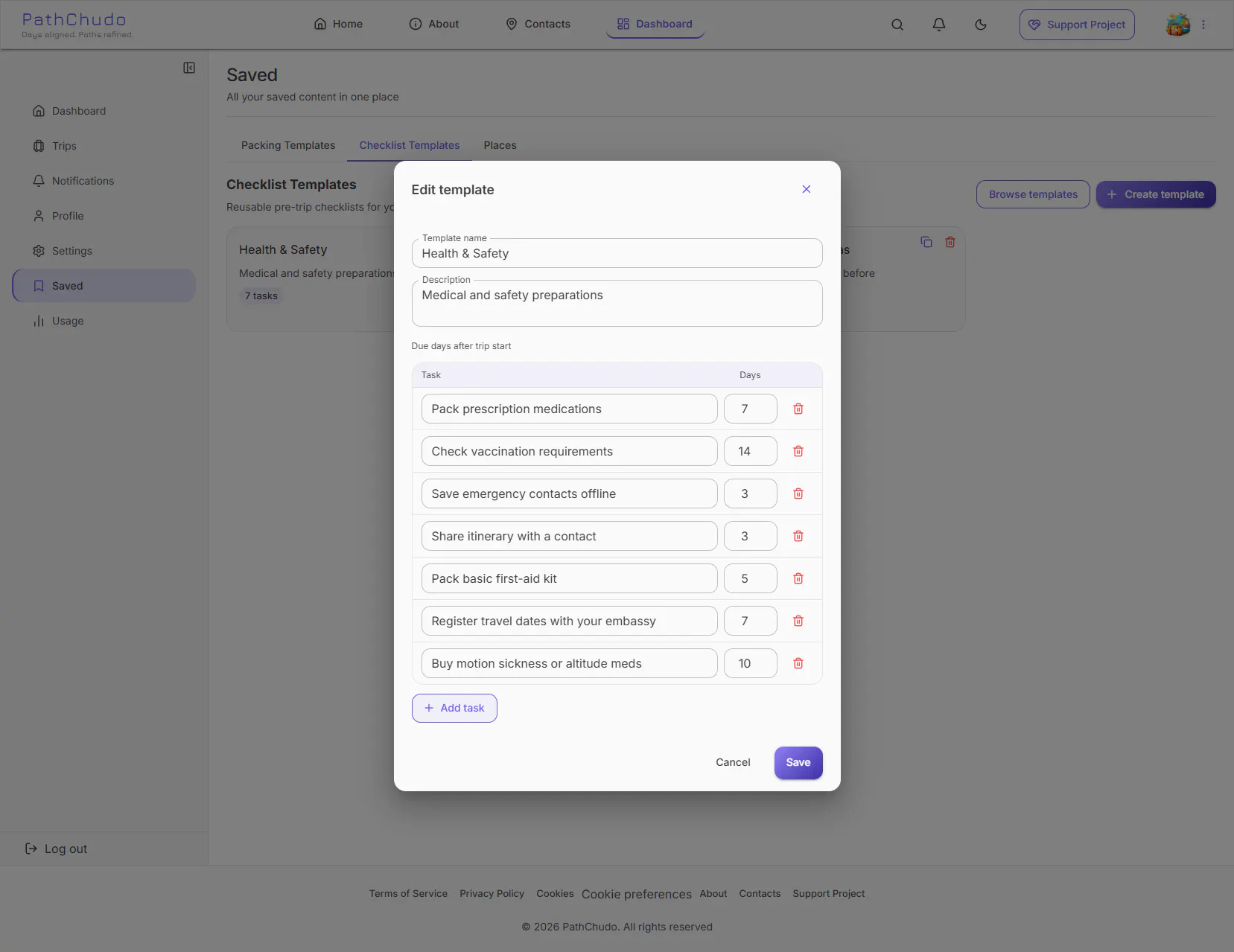Delete the 'Pack prescription medications' task
This screenshot has height=952, width=1234.
click(798, 409)
